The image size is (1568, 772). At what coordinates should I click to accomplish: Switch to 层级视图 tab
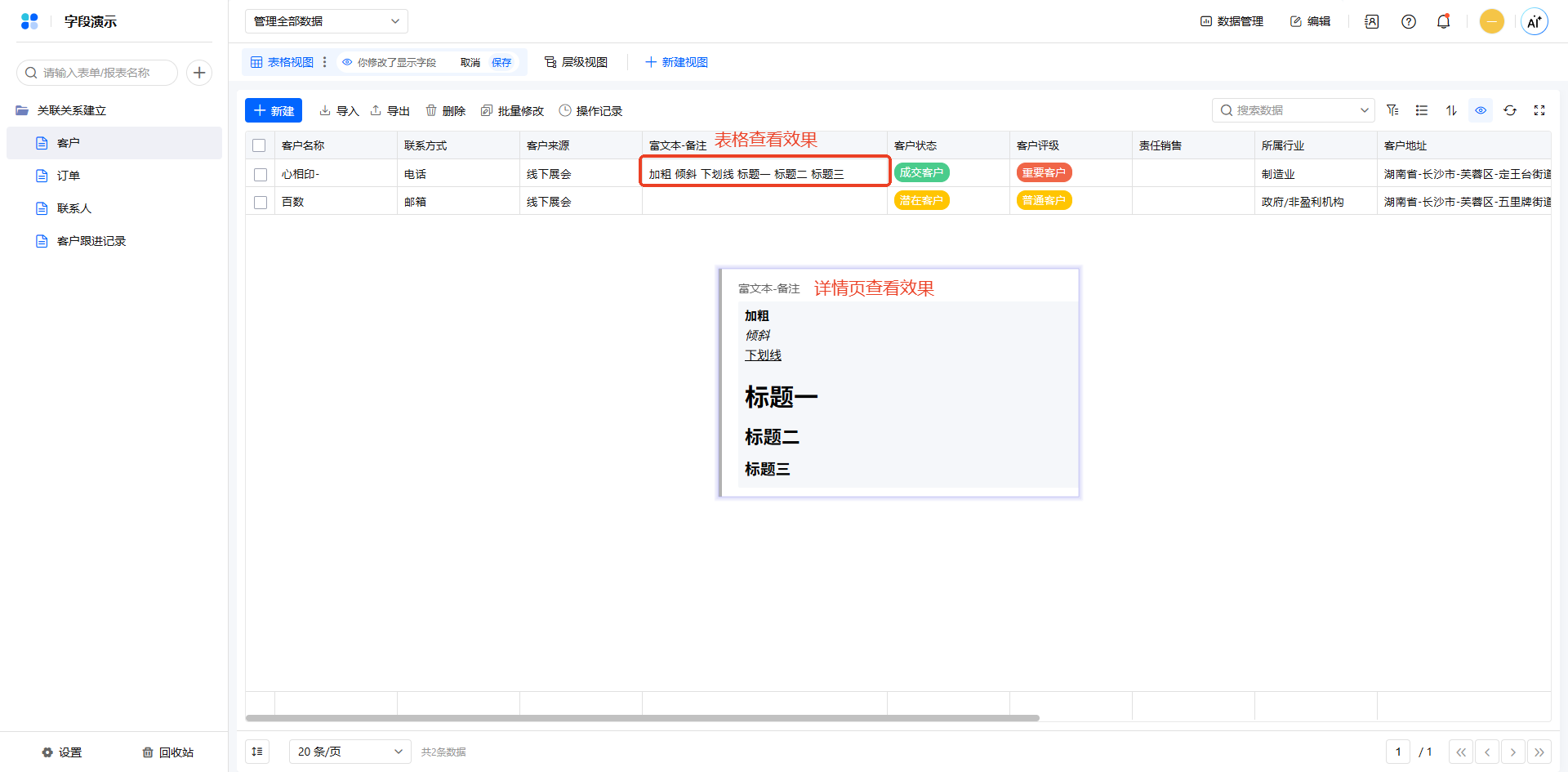(577, 62)
